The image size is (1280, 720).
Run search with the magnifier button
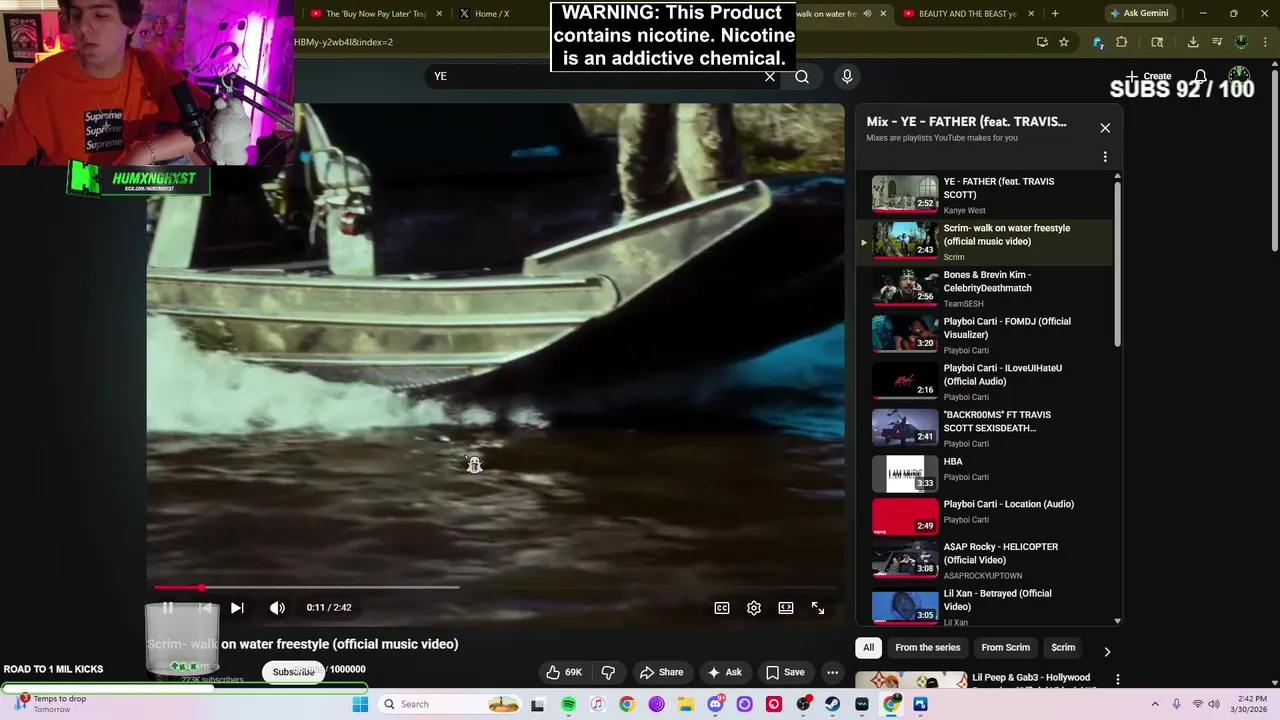coord(802,76)
